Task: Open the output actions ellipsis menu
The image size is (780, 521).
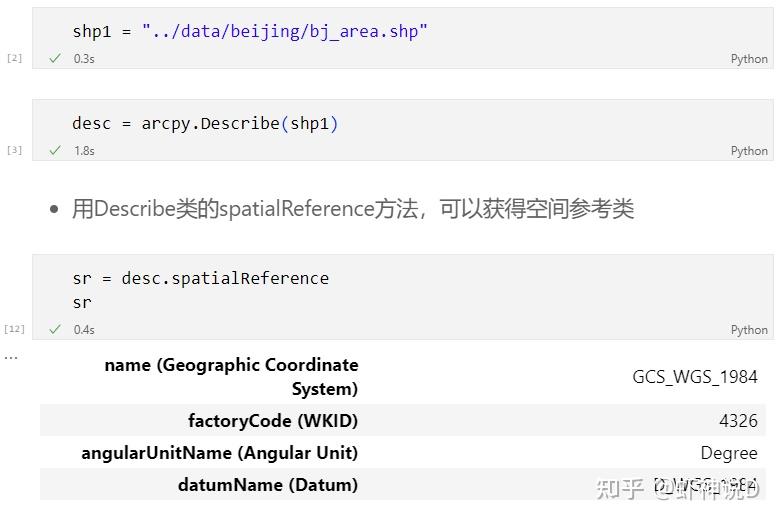Action: pyautogui.click(x=11, y=357)
